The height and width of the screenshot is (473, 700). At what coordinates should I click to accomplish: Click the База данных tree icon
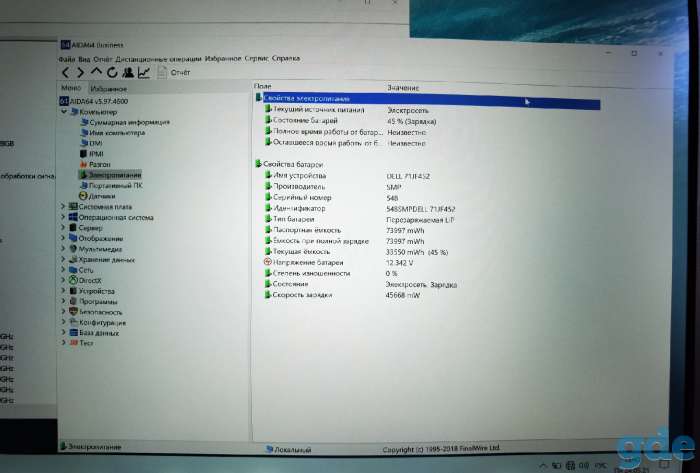point(73,332)
